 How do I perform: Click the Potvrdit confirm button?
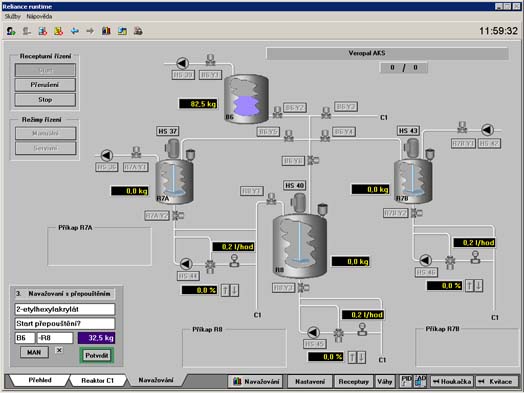pos(97,356)
